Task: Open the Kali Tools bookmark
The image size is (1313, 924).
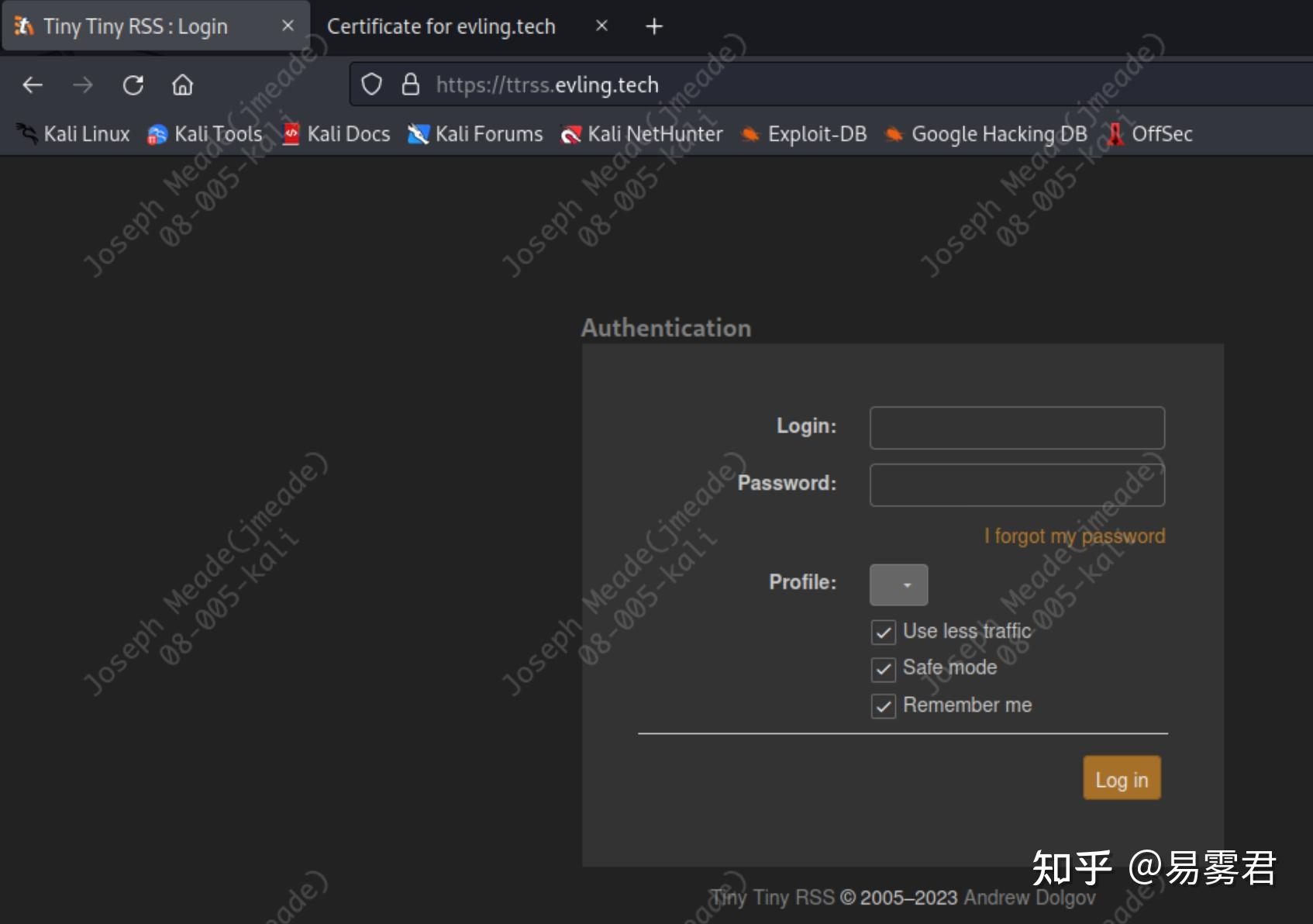Action: pos(205,134)
